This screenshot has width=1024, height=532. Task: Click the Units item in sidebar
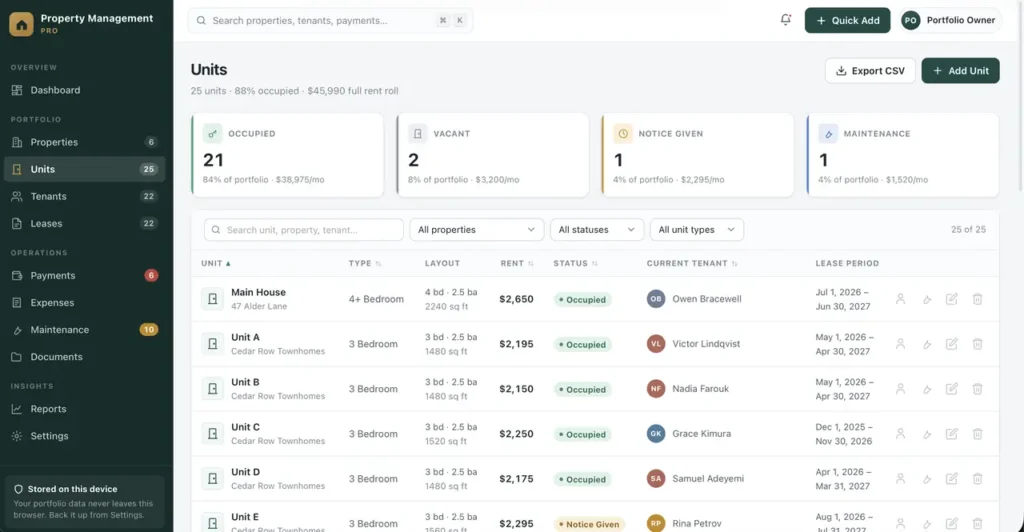[84, 169]
